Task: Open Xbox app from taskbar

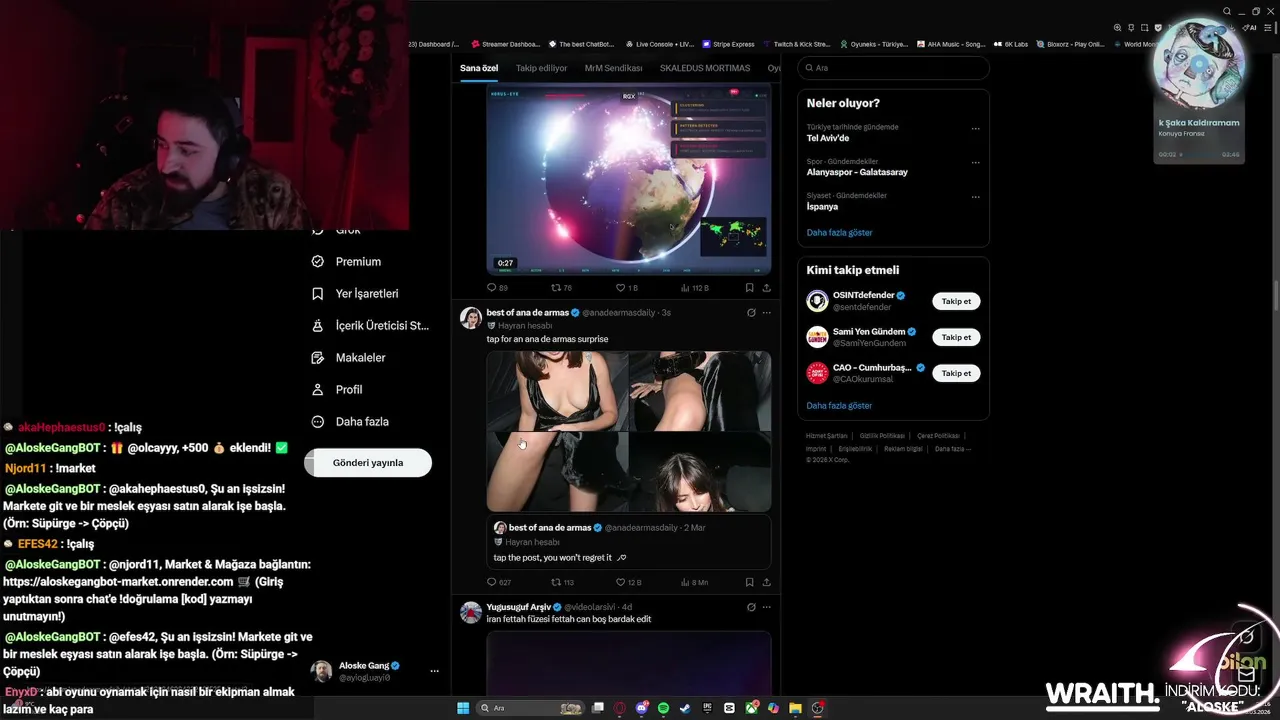Action: (x=751, y=708)
